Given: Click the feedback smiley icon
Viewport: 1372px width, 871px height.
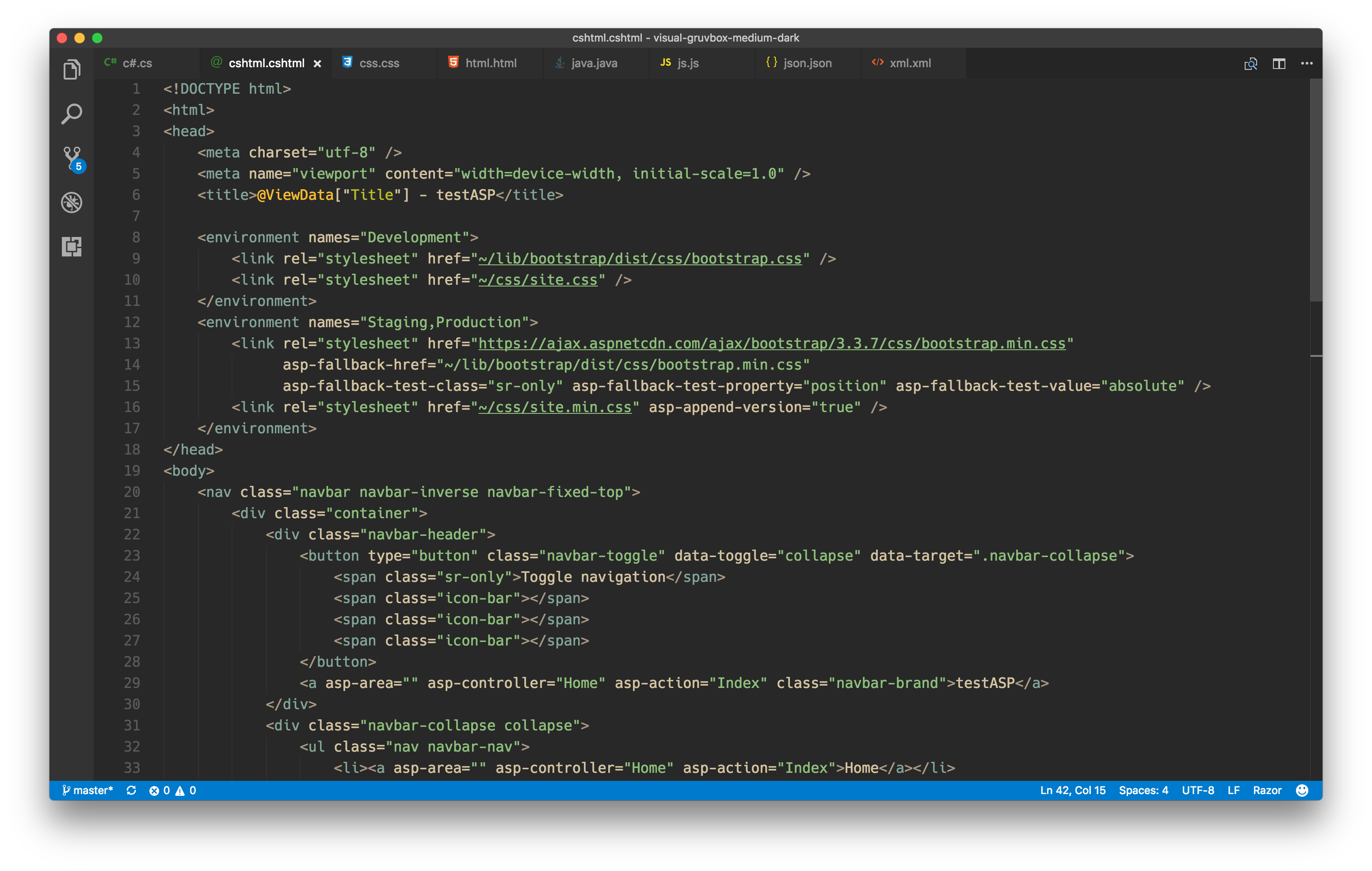Looking at the screenshot, I should 1301,790.
